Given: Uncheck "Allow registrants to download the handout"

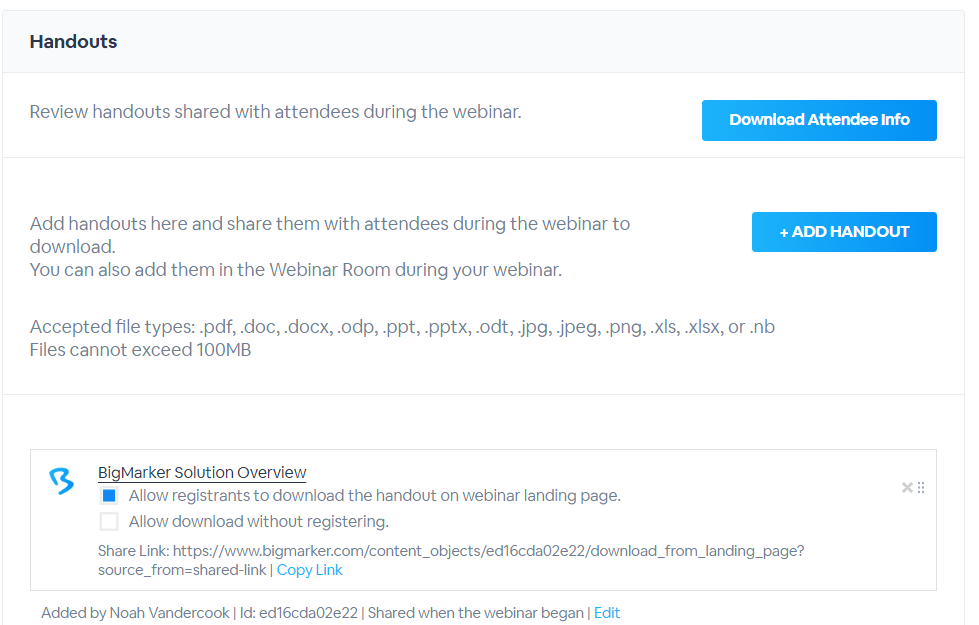Looking at the screenshot, I should tap(109, 495).
